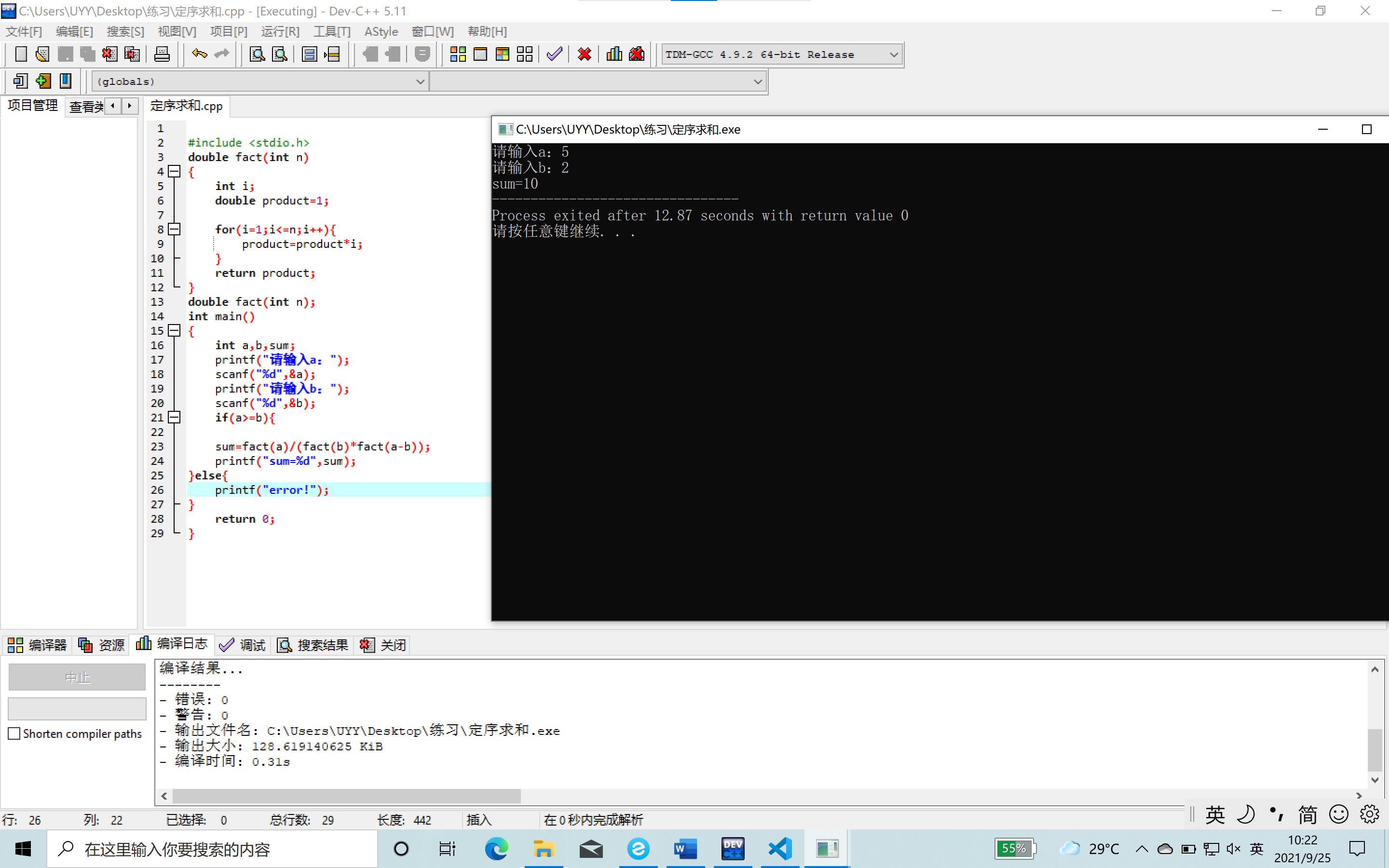Open the 文件[F] menu
The height and width of the screenshot is (868, 1389).
point(24,31)
